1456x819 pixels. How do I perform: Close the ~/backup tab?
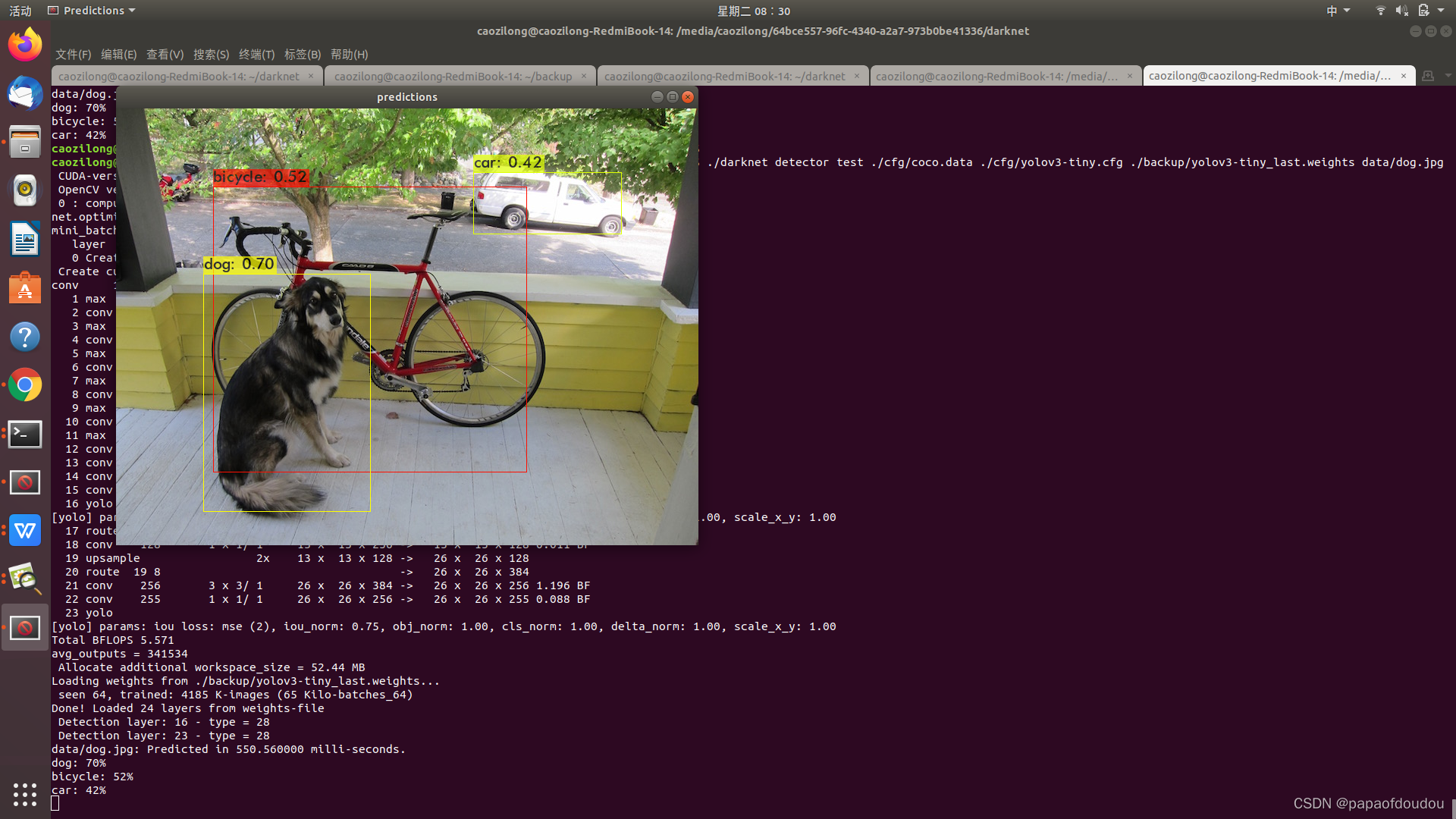(x=583, y=76)
